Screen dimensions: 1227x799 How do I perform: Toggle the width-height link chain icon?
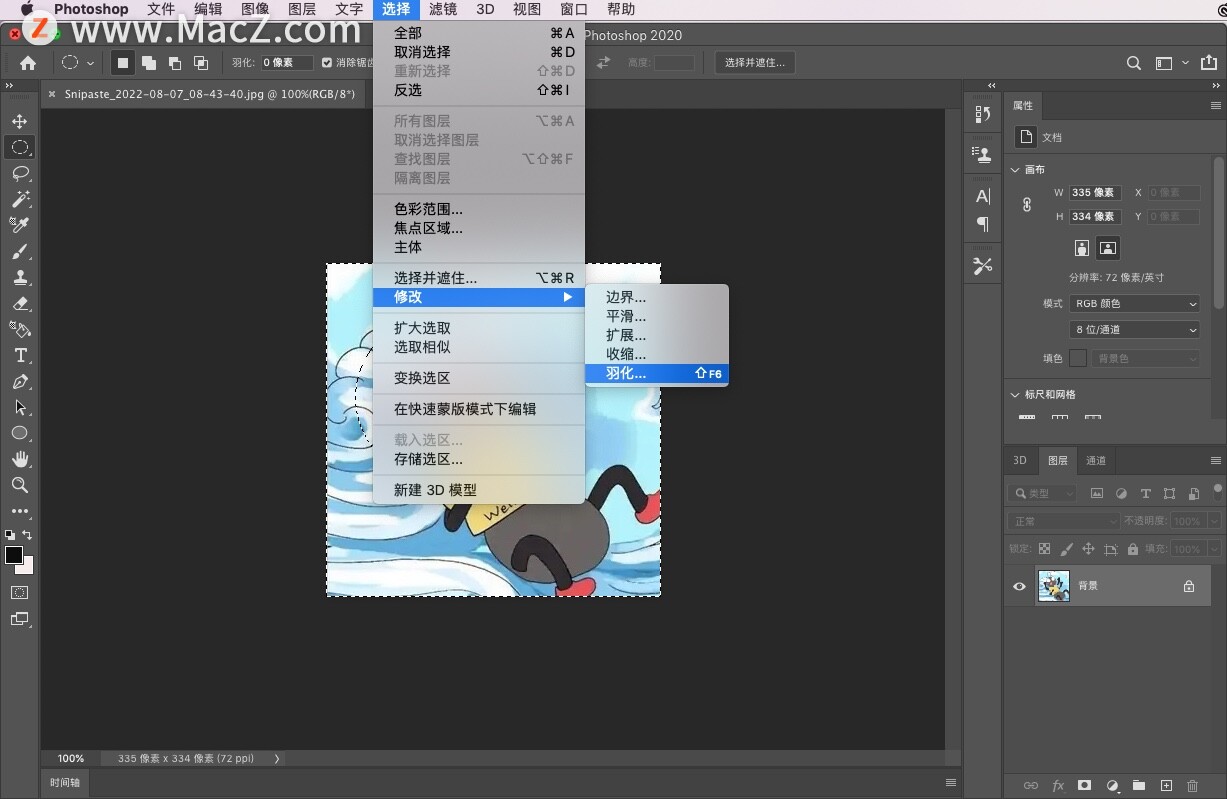1026,204
